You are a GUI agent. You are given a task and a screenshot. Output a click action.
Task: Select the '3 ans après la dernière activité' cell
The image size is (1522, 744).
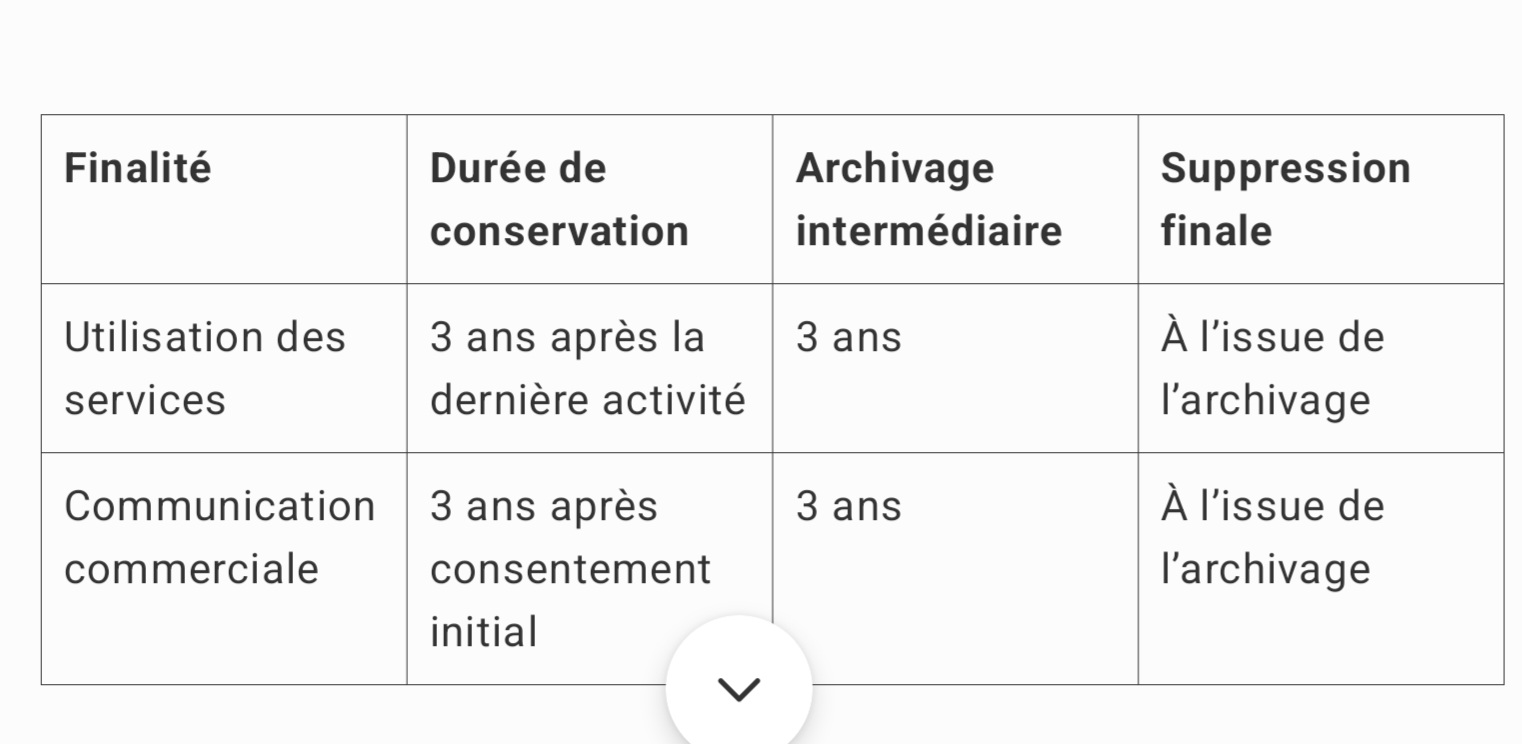pos(587,368)
